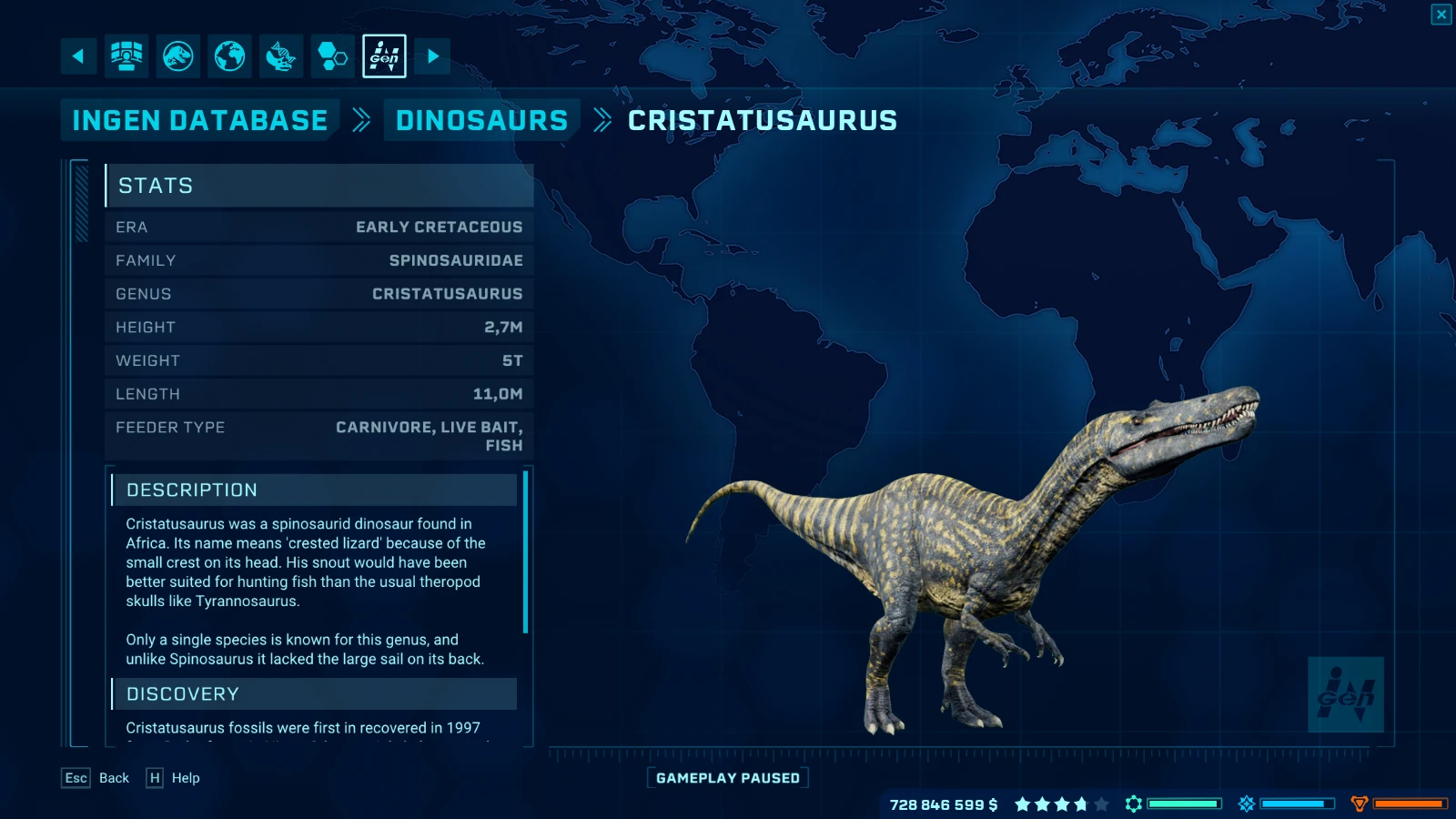Close the InGen Database screen

(x=1441, y=15)
